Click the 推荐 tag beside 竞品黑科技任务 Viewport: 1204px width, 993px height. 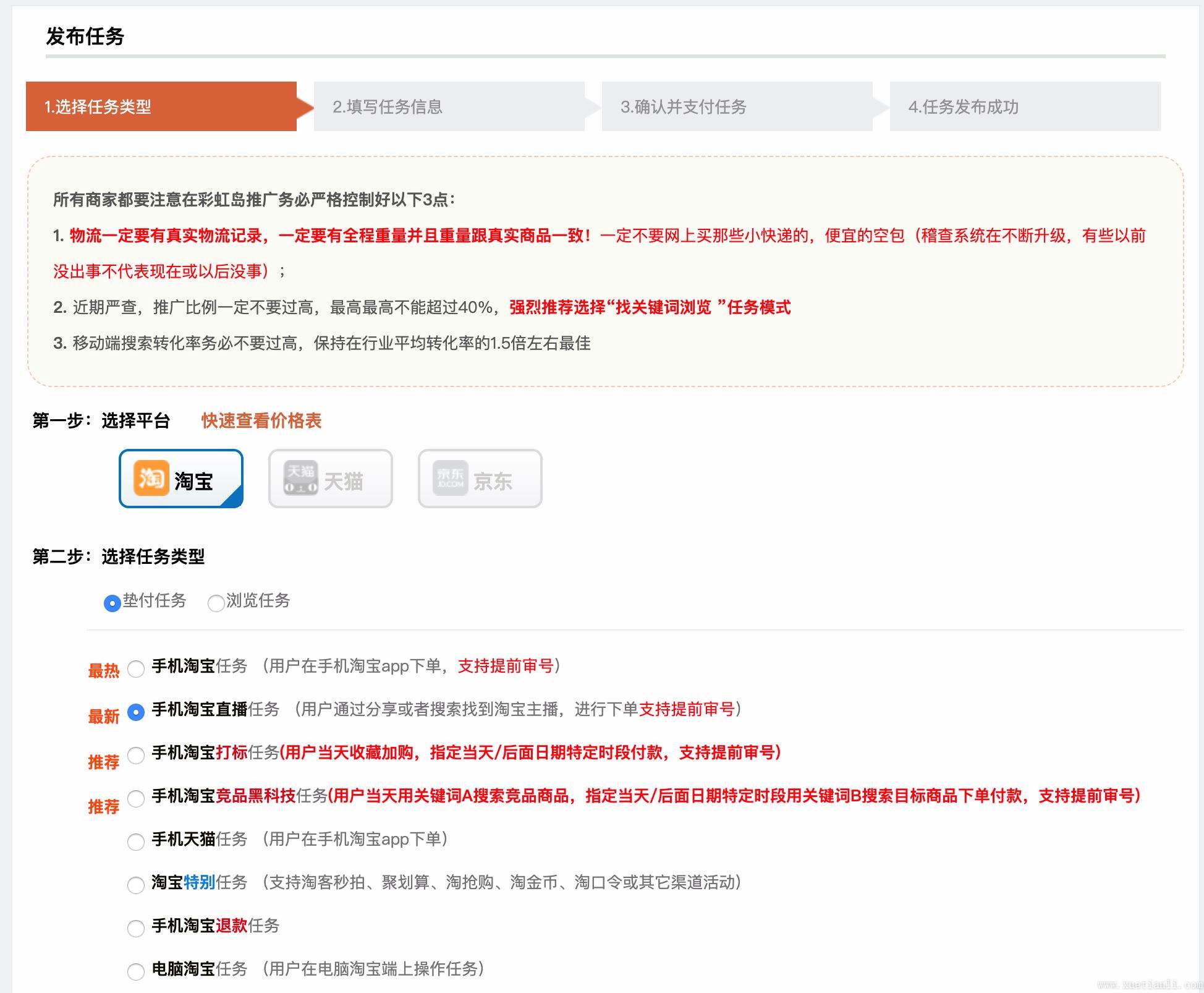(x=104, y=807)
